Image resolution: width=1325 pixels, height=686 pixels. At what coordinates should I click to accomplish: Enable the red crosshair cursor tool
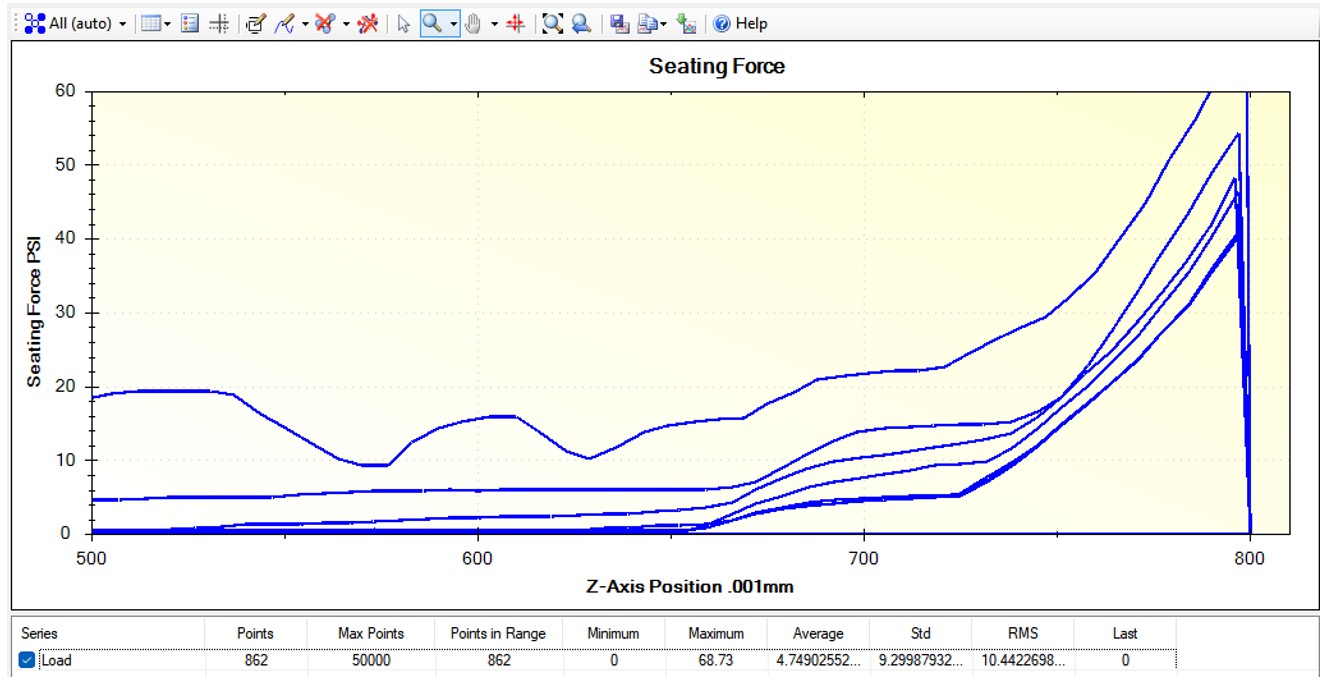pos(516,23)
